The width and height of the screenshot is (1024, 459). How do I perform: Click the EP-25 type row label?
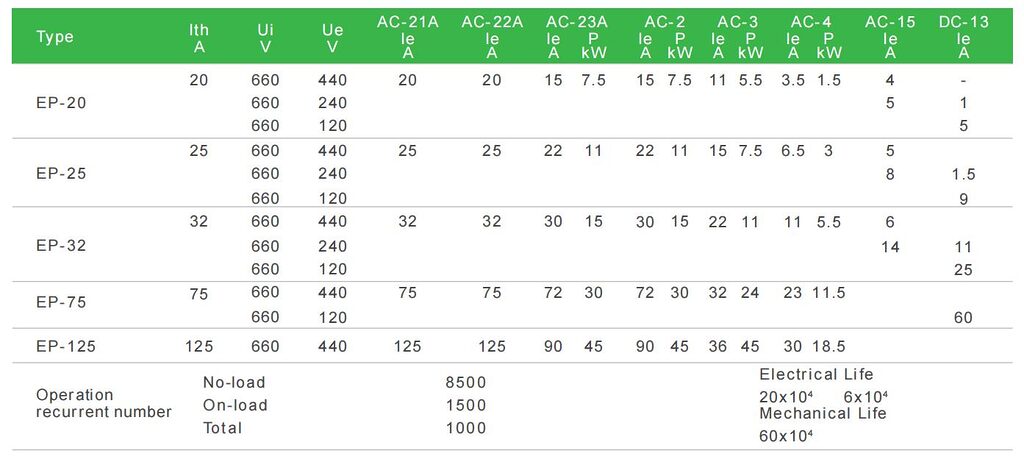(60, 173)
